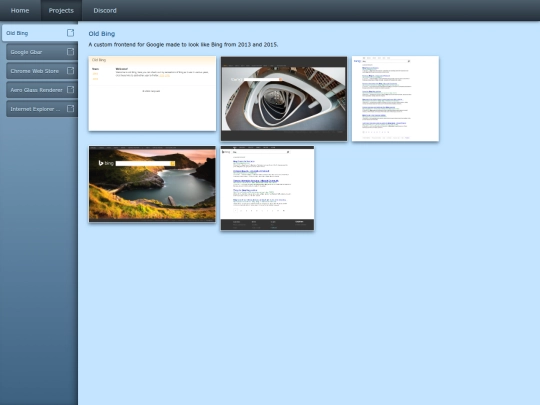
Task: Click the description 'A custom frontend for Google'
Action: click(183, 45)
